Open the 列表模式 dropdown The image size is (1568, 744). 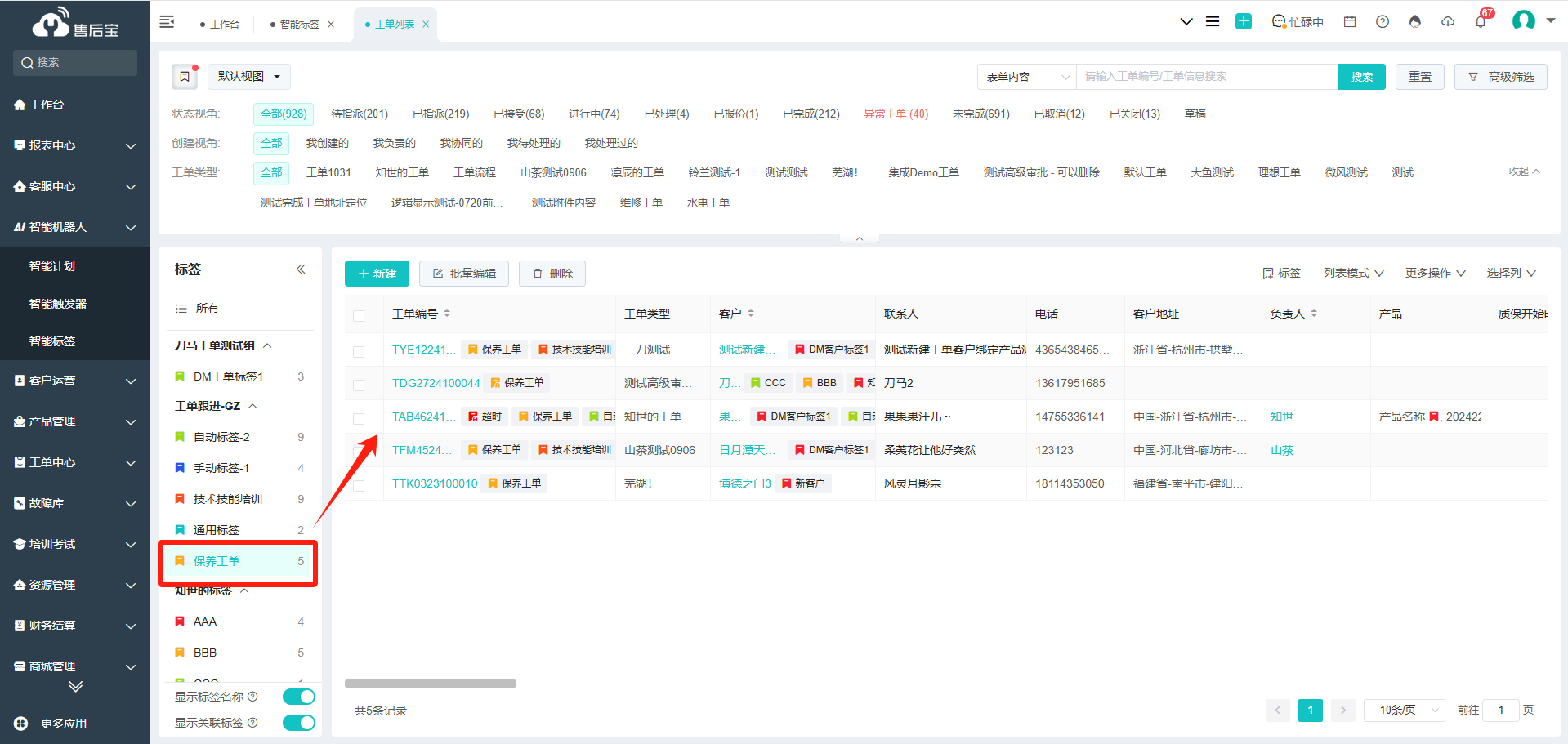[1353, 273]
